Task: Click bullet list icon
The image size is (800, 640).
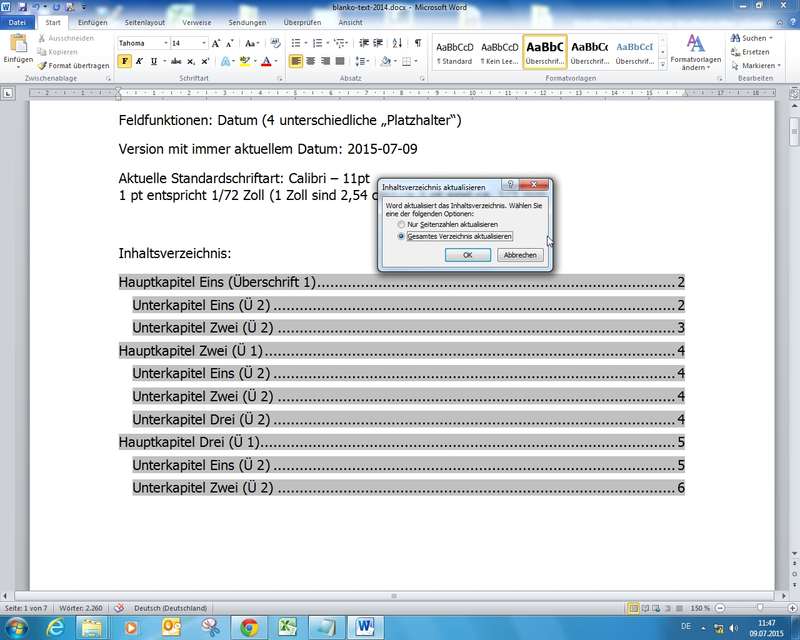Action: click(296, 43)
